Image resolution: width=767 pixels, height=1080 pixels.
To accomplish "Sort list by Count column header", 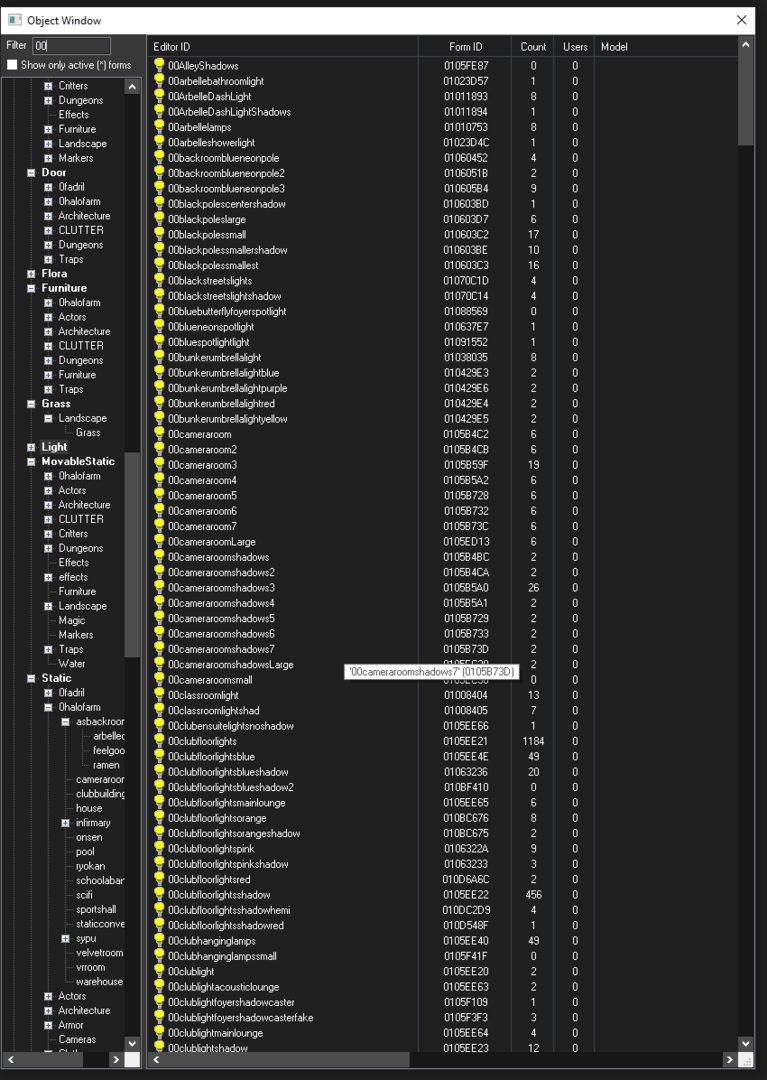I will pyautogui.click(x=533, y=46).
